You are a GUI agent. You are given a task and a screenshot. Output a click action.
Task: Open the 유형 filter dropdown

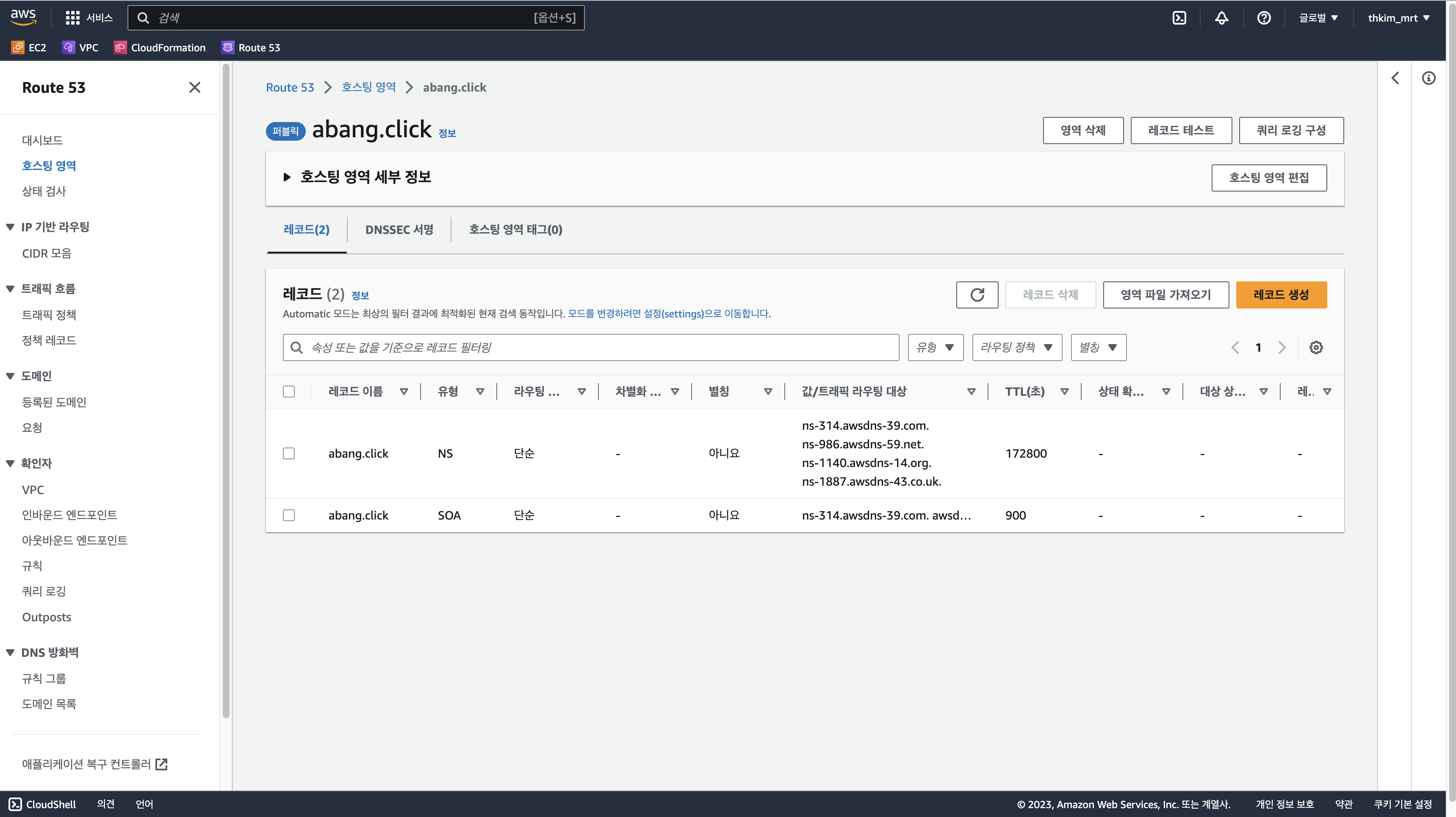tap(936, 347)
